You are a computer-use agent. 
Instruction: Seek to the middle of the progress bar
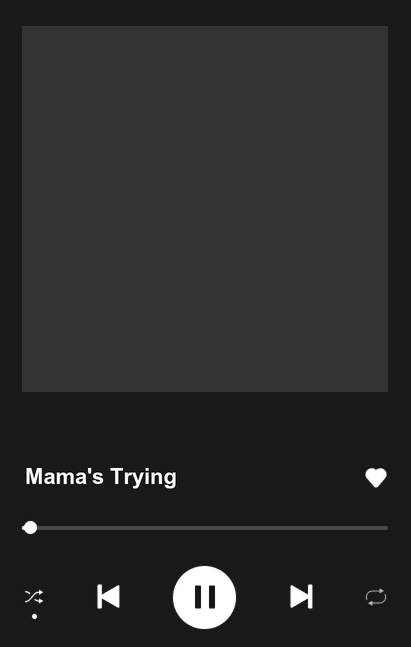point(205,528)
